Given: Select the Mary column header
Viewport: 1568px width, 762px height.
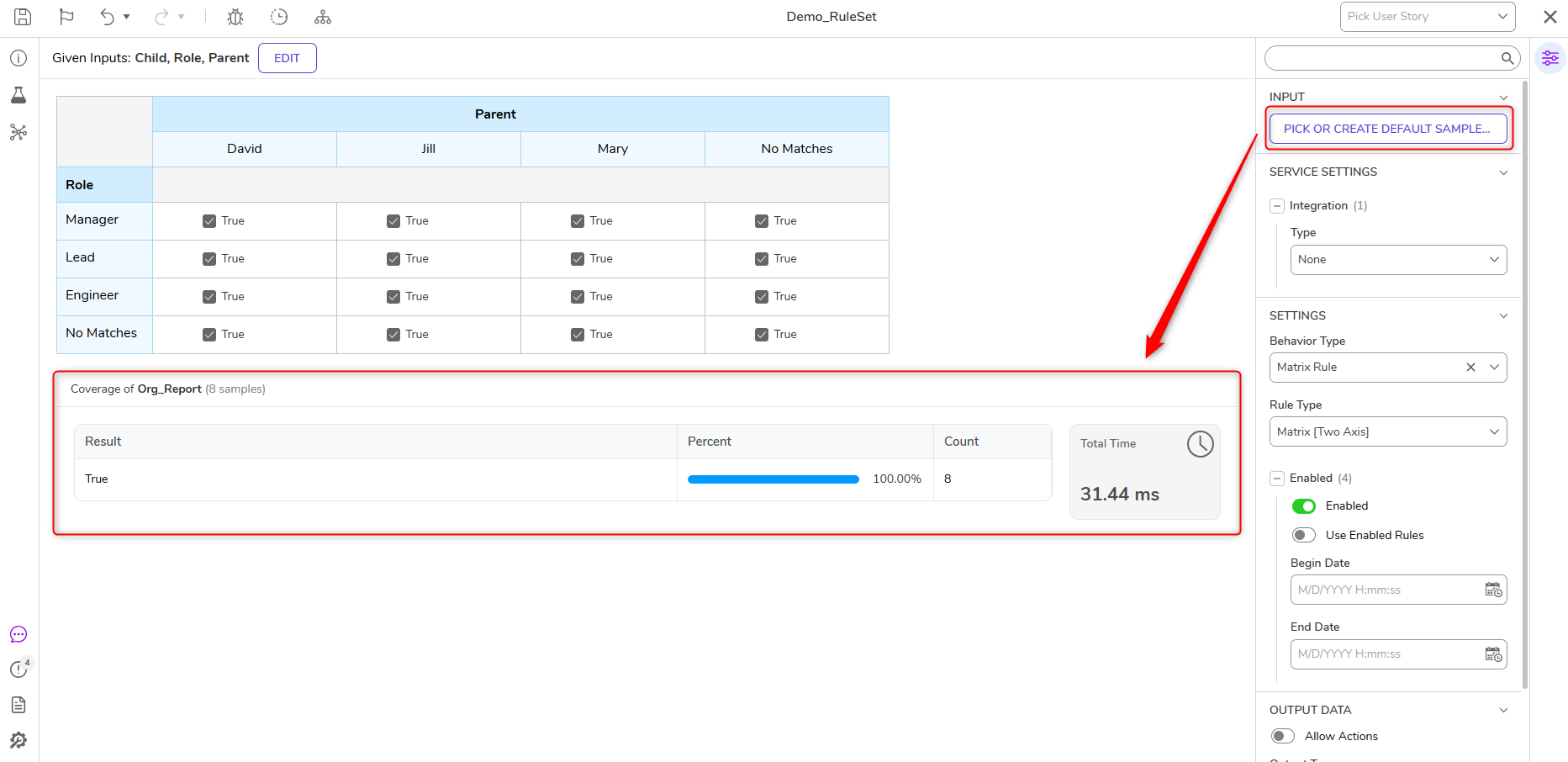Looking at the screenshot, I should pos(613,149).
